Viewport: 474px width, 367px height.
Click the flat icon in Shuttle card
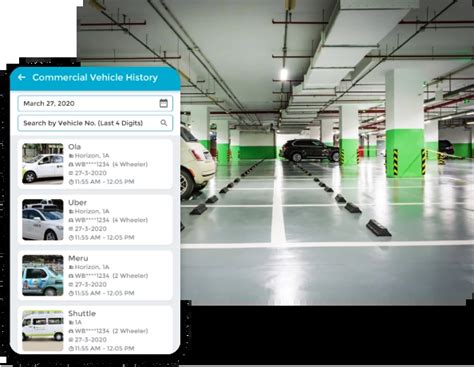click(71, 322)
